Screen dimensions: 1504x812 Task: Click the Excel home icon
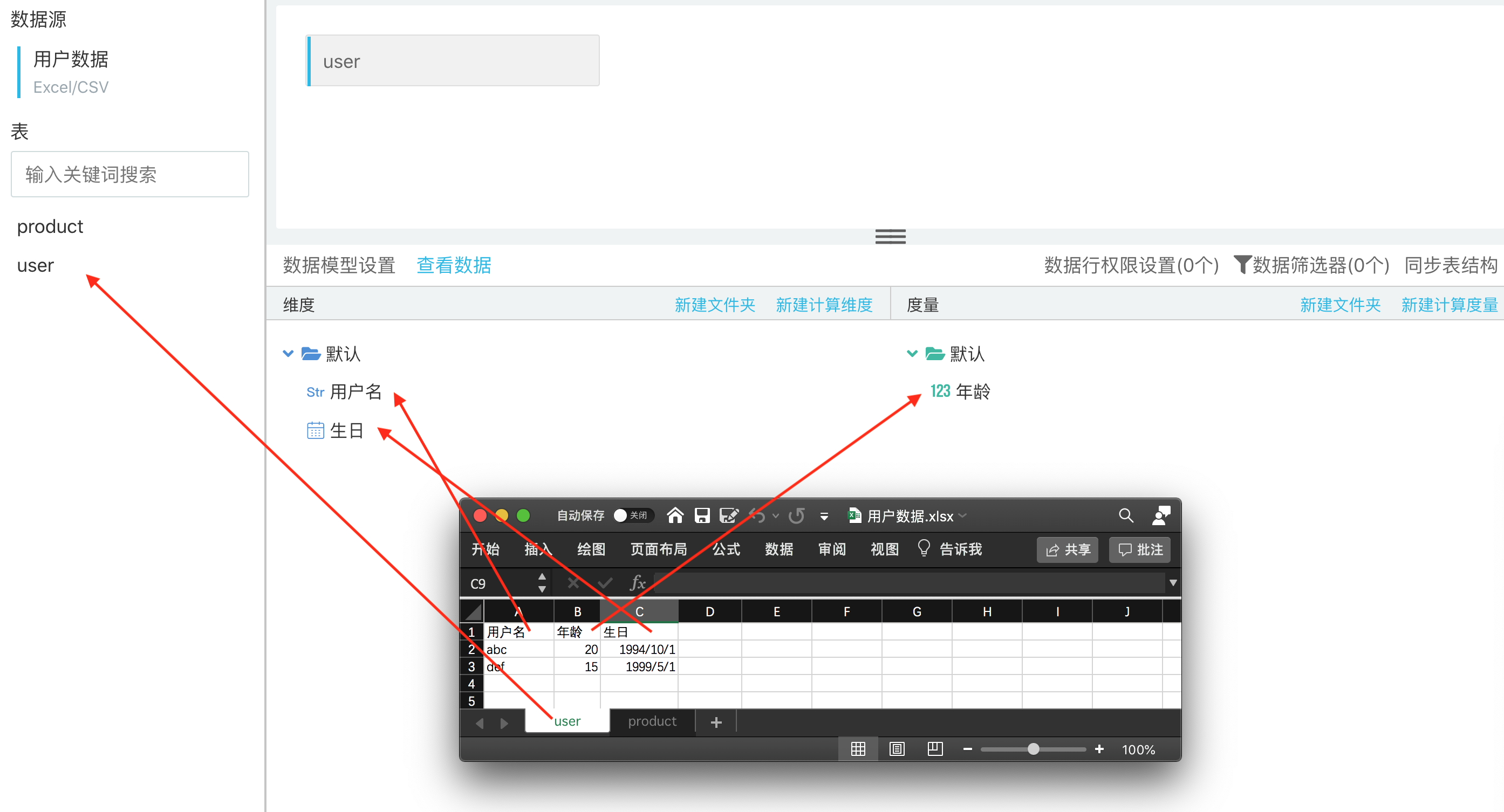[x=675, y=515]
